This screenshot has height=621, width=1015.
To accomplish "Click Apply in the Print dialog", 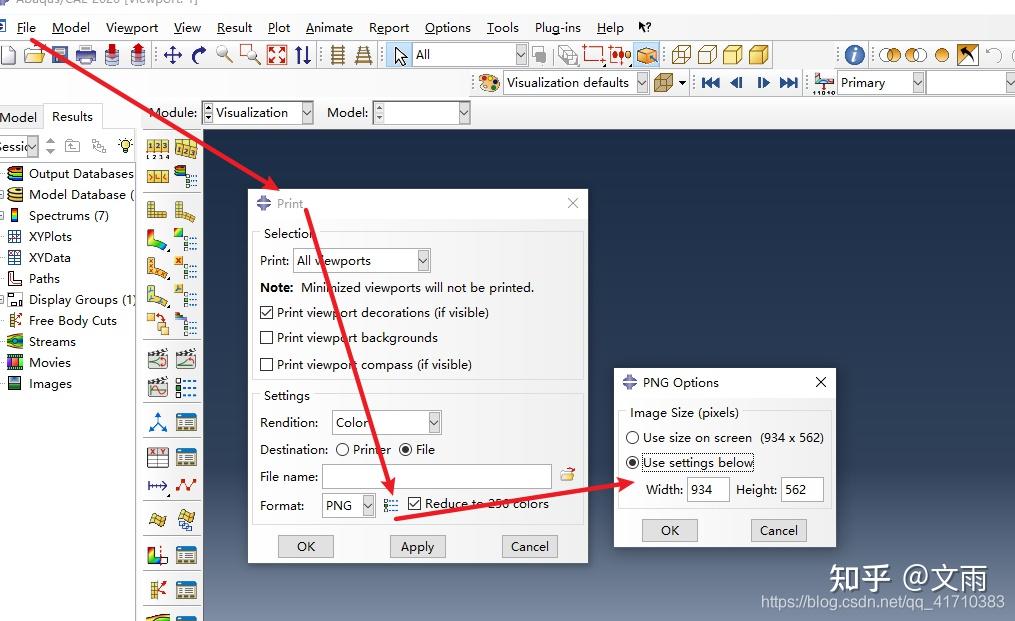I will click(x=417, y=546).
